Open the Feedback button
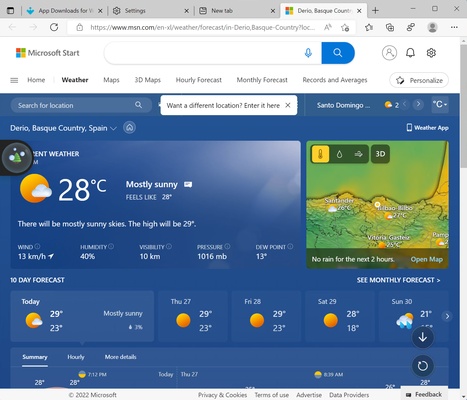 click(424, 394)
